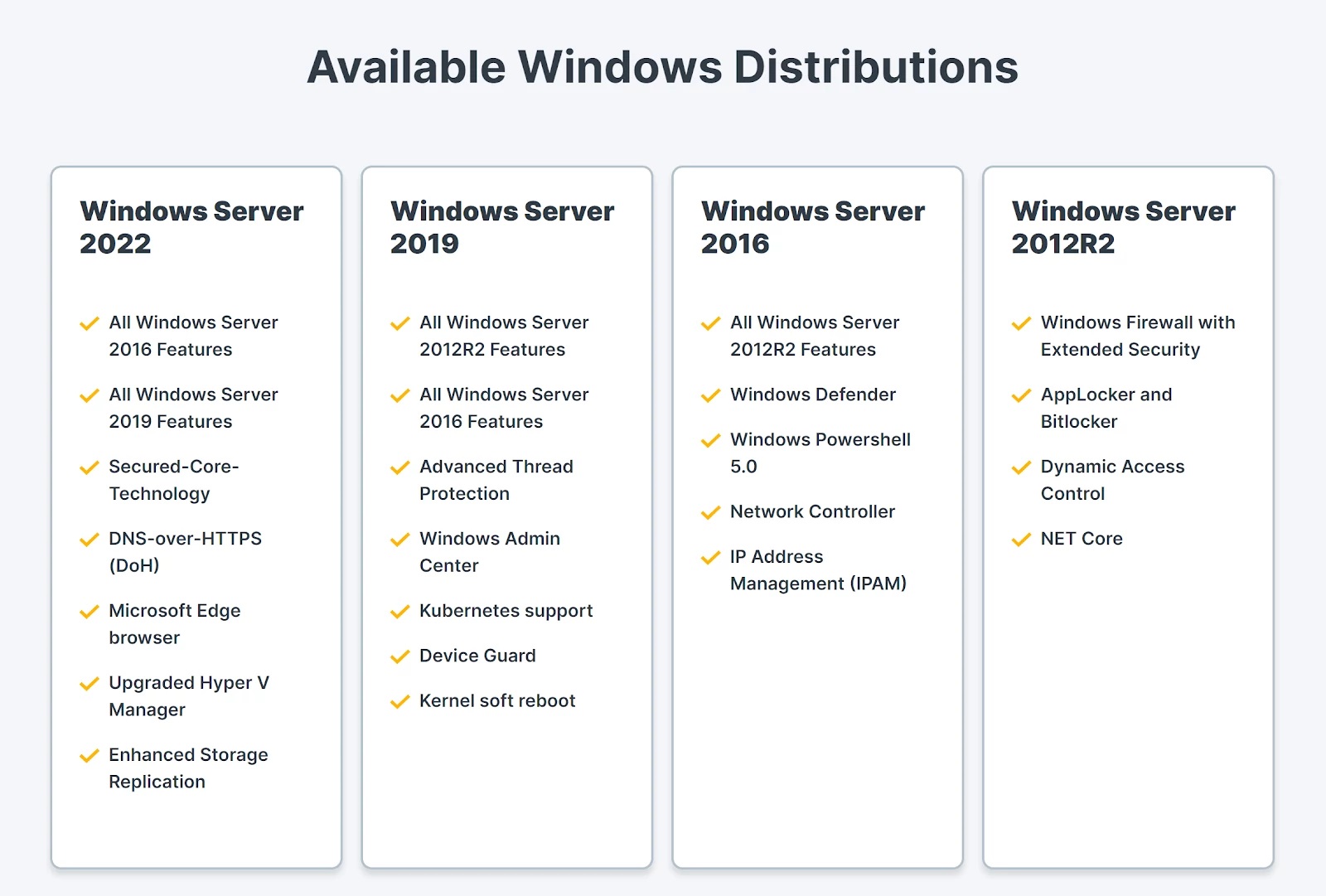Screen dimensions: 1326x896
Task: Click the checkmark beside Secured-Core-Technology
Action: click(90, 467)
